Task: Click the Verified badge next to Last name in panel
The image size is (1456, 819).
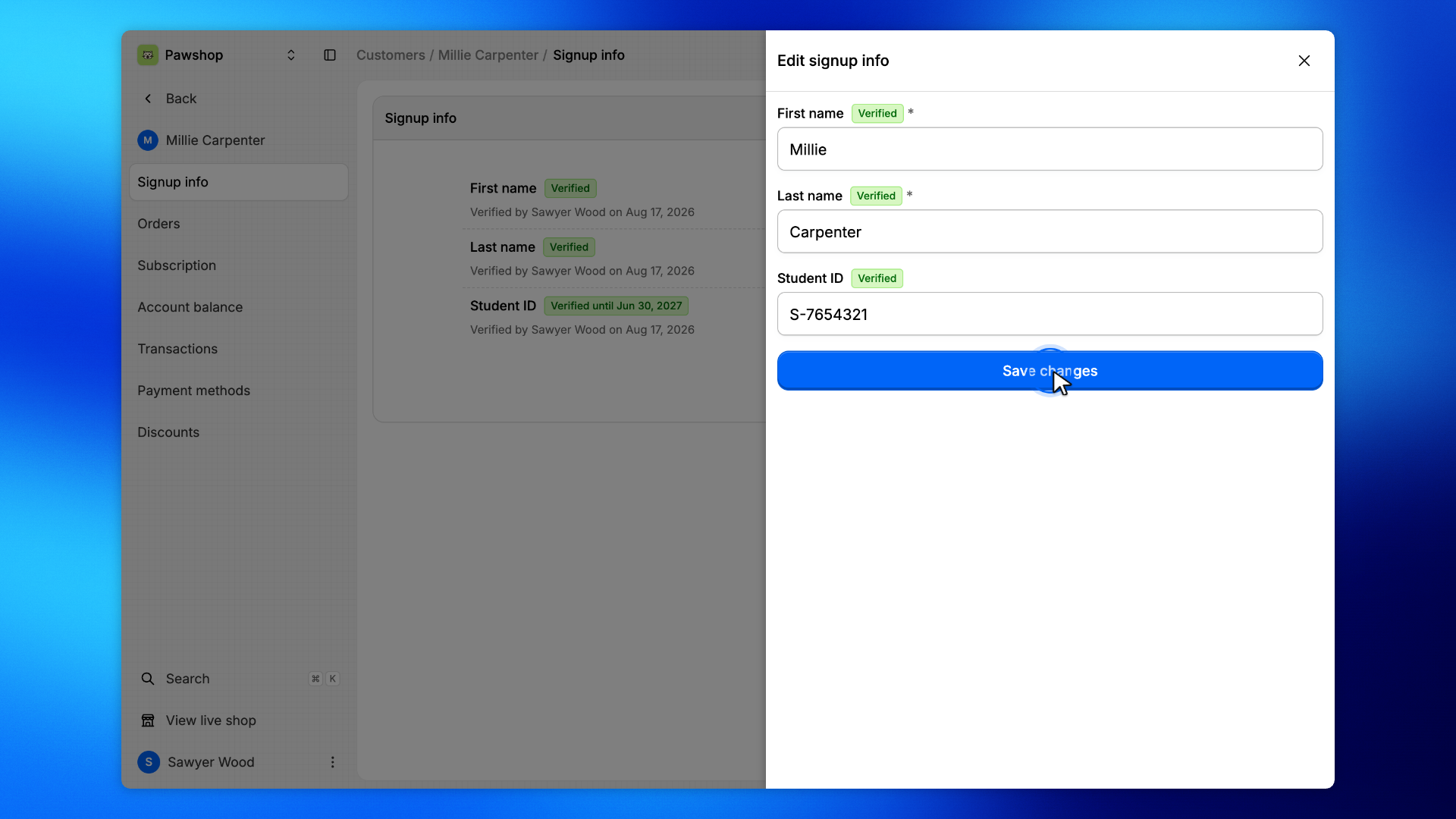Action: coord(876,196)
